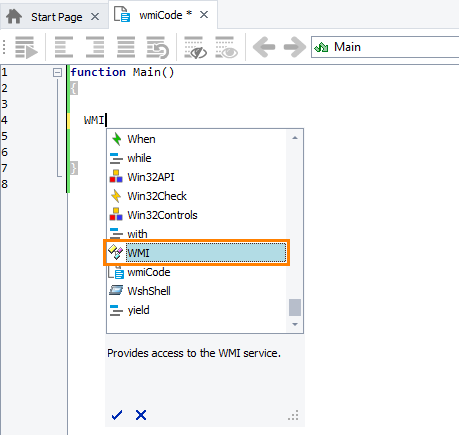The height and width of the screenshot is (435, 459).
Task: Close the Start Page tab
Action: 95,17
